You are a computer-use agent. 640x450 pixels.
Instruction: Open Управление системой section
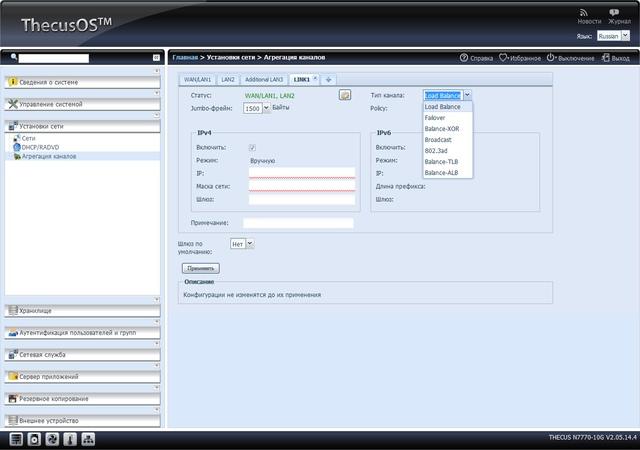coord(82,104)
